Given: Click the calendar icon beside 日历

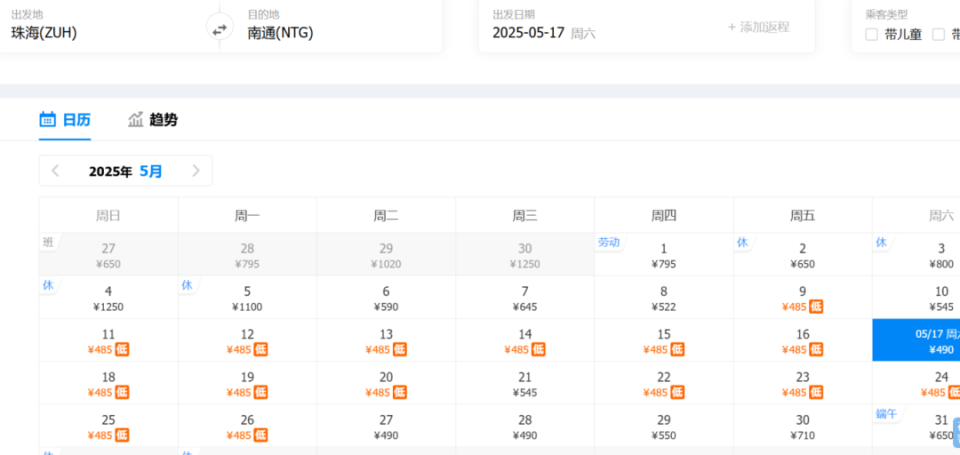Looking at the screenshot, I should tap(47, 119).
